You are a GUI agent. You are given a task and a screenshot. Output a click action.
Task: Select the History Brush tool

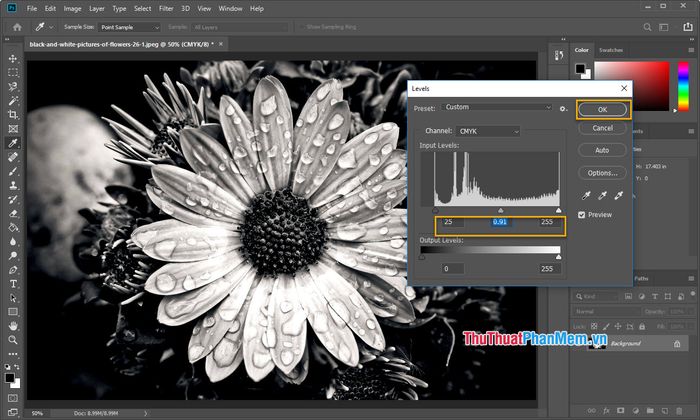pos(13,200)
